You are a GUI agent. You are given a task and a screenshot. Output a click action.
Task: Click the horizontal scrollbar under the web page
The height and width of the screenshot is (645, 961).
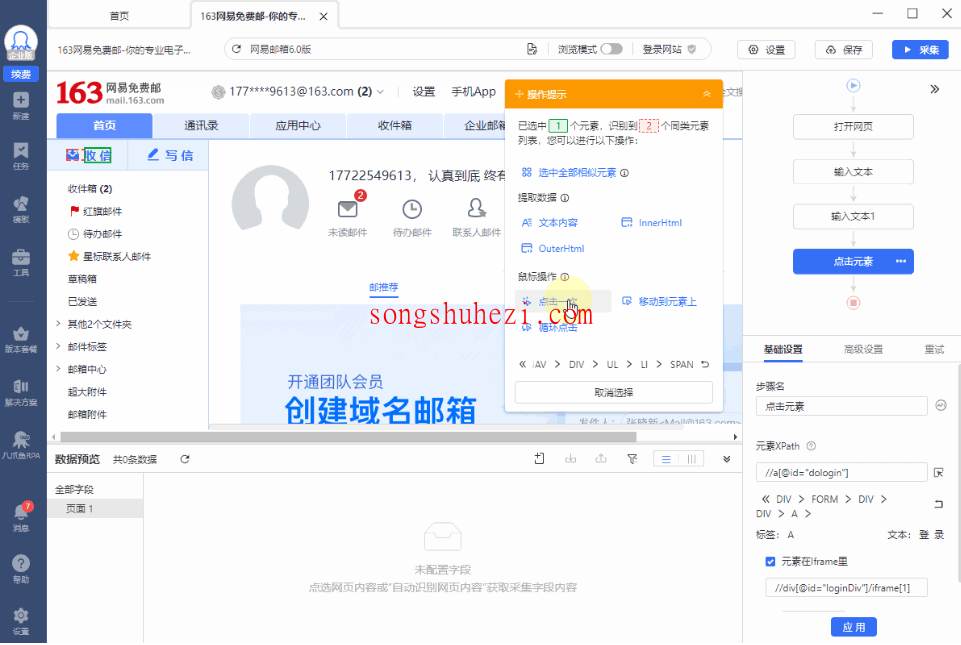click(x=348, y=437)
